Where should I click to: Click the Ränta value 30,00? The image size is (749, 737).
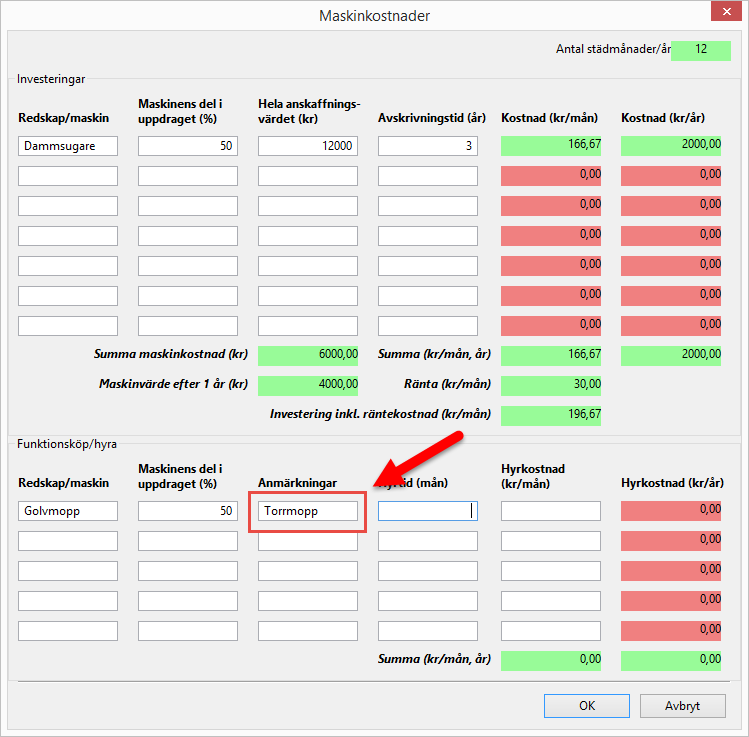click(550, 385)
